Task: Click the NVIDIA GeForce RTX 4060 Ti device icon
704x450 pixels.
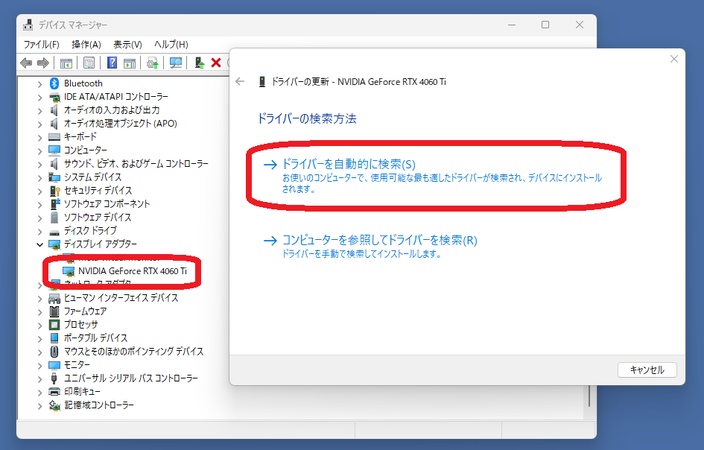Action: (x=68, y=271)
